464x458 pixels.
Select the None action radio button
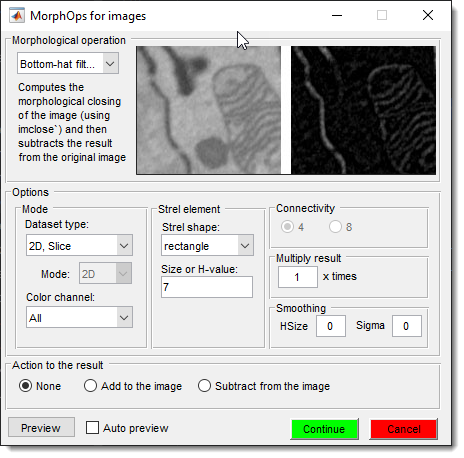pyautogui.click(x=25, y=386)
